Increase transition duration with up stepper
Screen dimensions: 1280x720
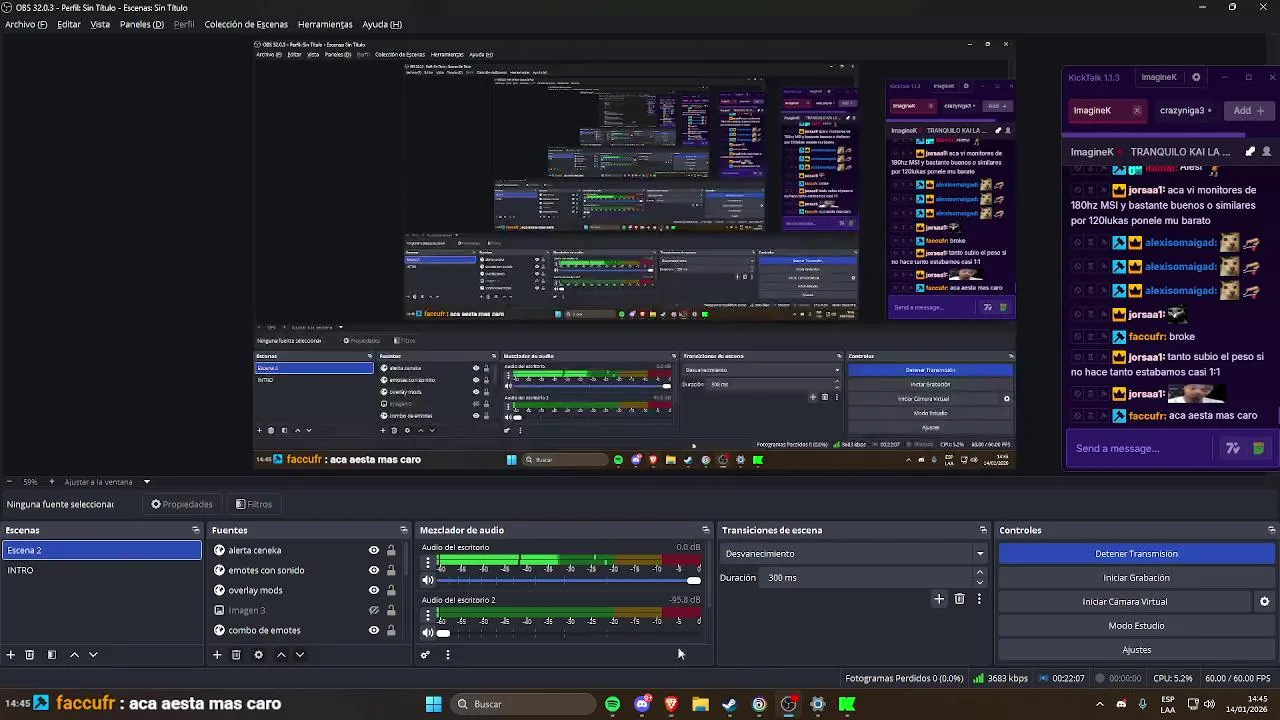coord(980,573)
